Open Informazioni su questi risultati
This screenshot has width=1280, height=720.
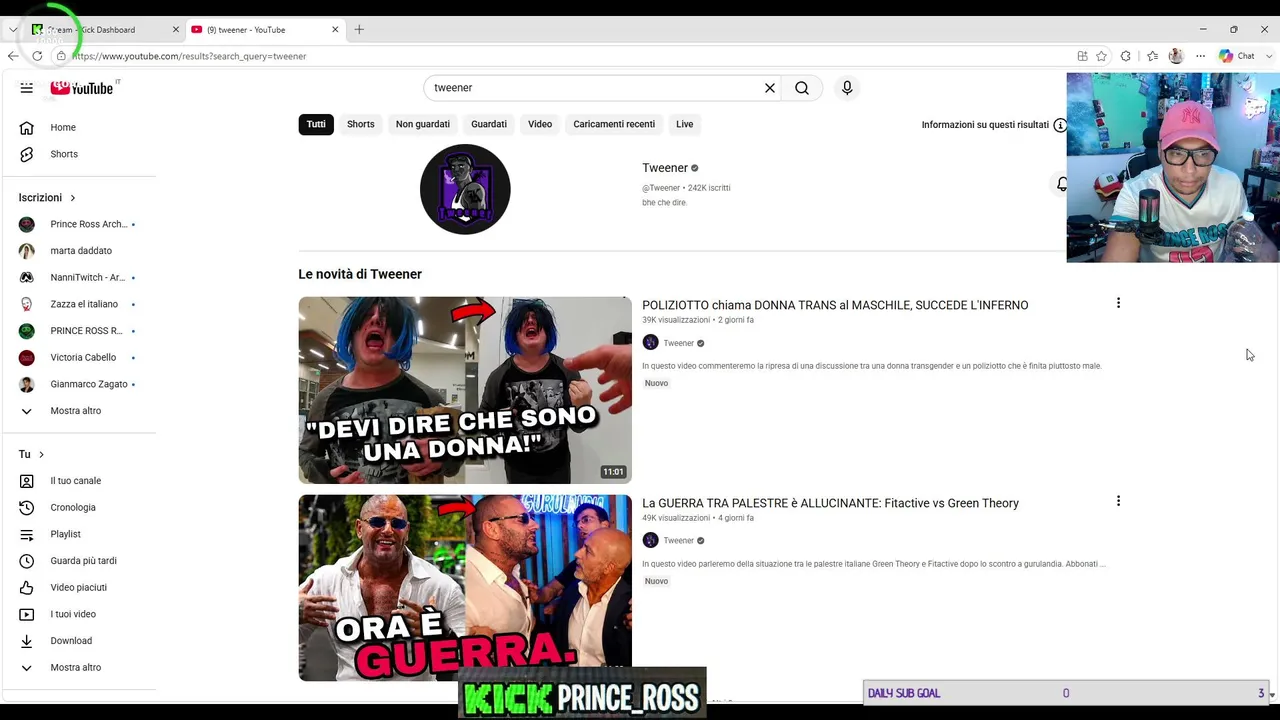(994, 125)
